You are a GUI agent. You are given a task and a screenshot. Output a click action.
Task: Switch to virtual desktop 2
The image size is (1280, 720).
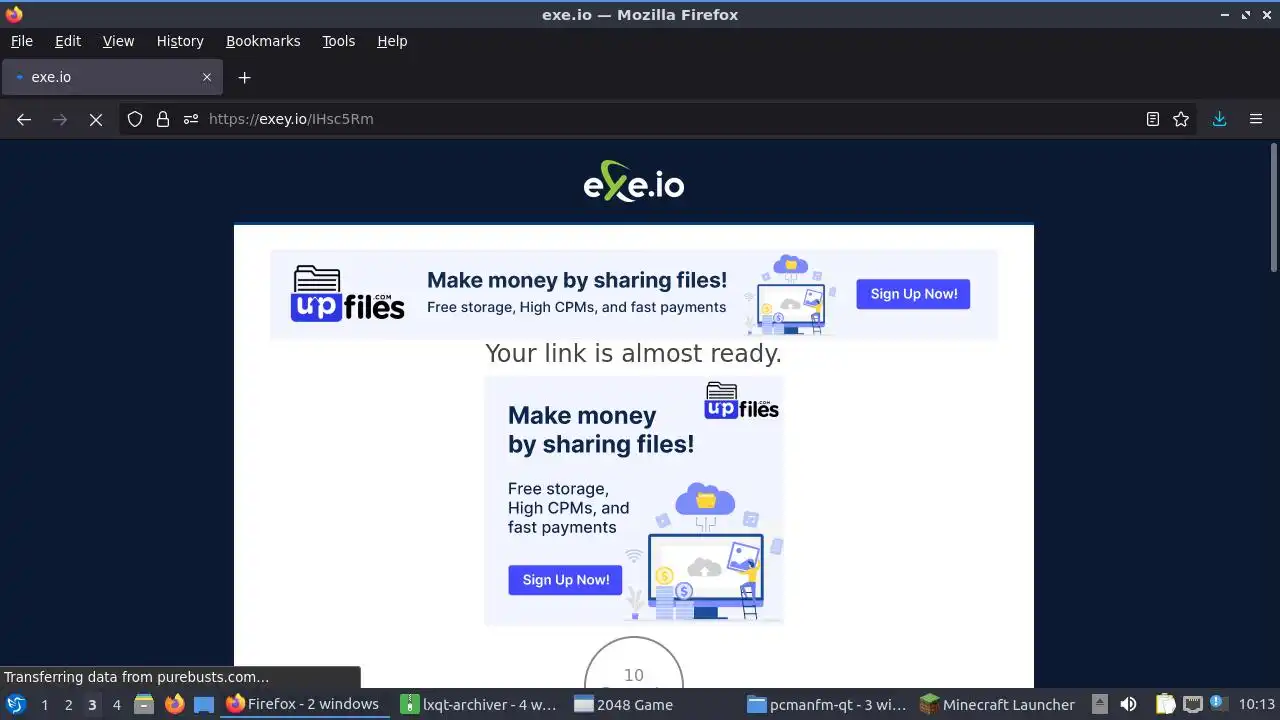(x=68, y=705)
